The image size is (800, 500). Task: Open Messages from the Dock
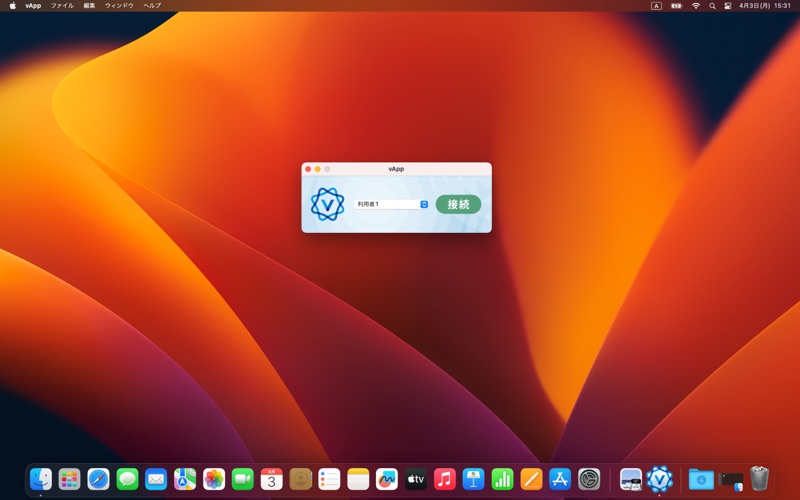[x=127, y=480]
